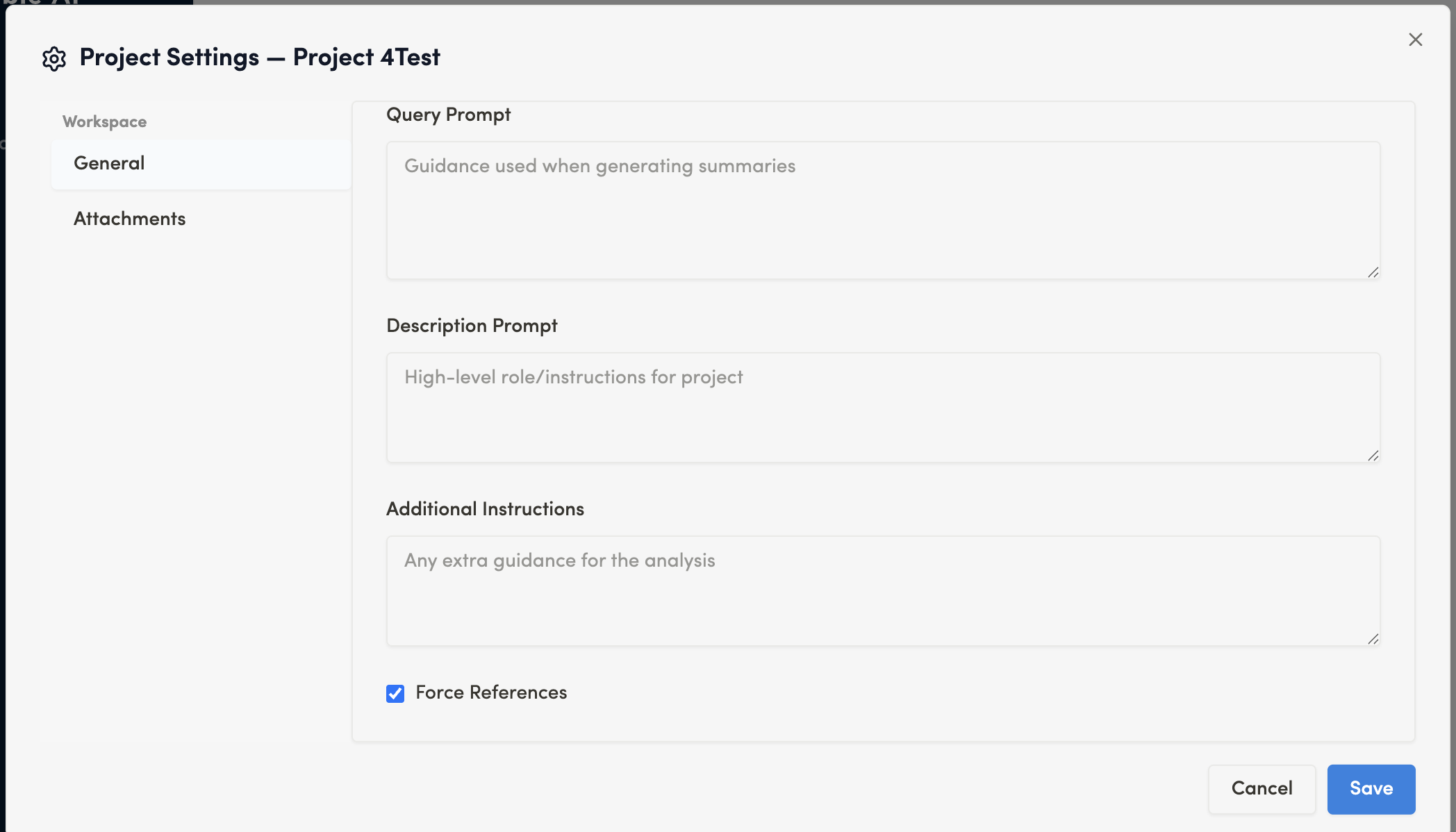
Task: Click the Query Prompt resize handle
Action: (1373, 272)
